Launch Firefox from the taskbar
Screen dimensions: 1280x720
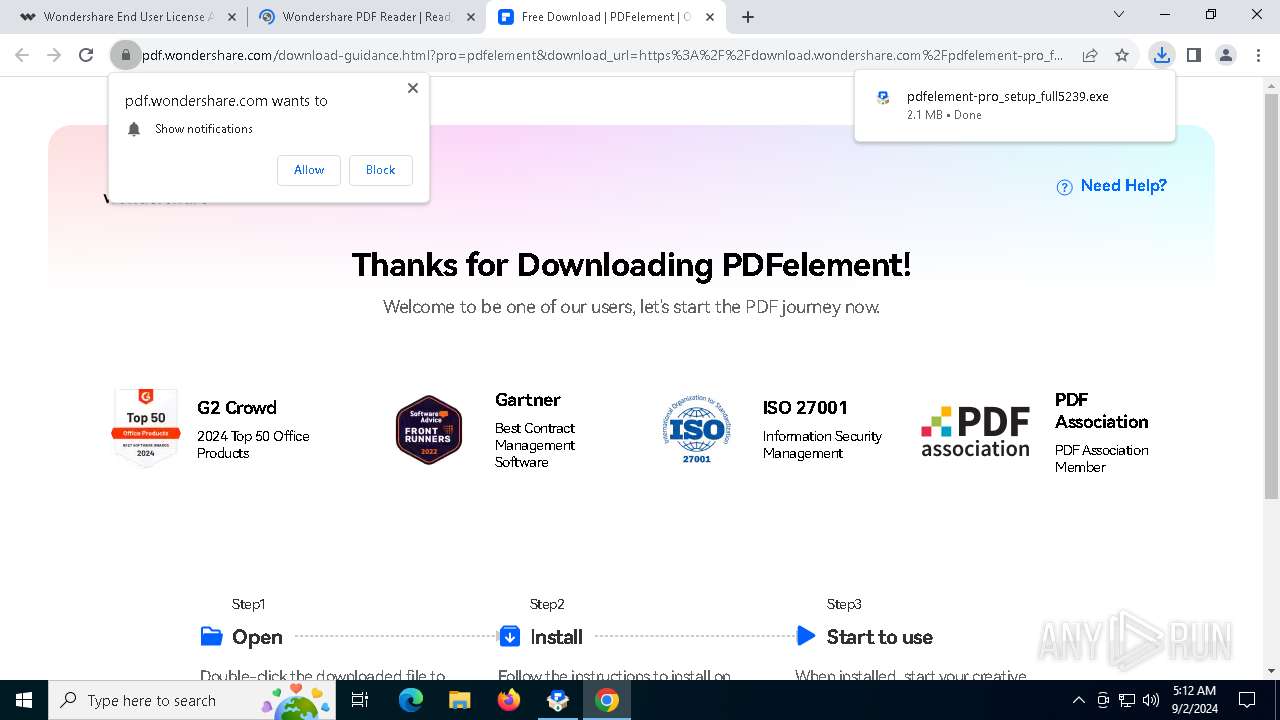[x=509, y=700]
